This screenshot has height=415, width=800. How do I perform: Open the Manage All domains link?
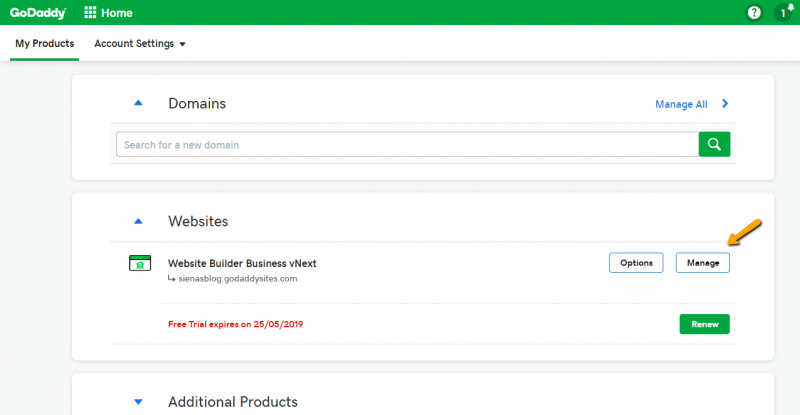(681, 104)
